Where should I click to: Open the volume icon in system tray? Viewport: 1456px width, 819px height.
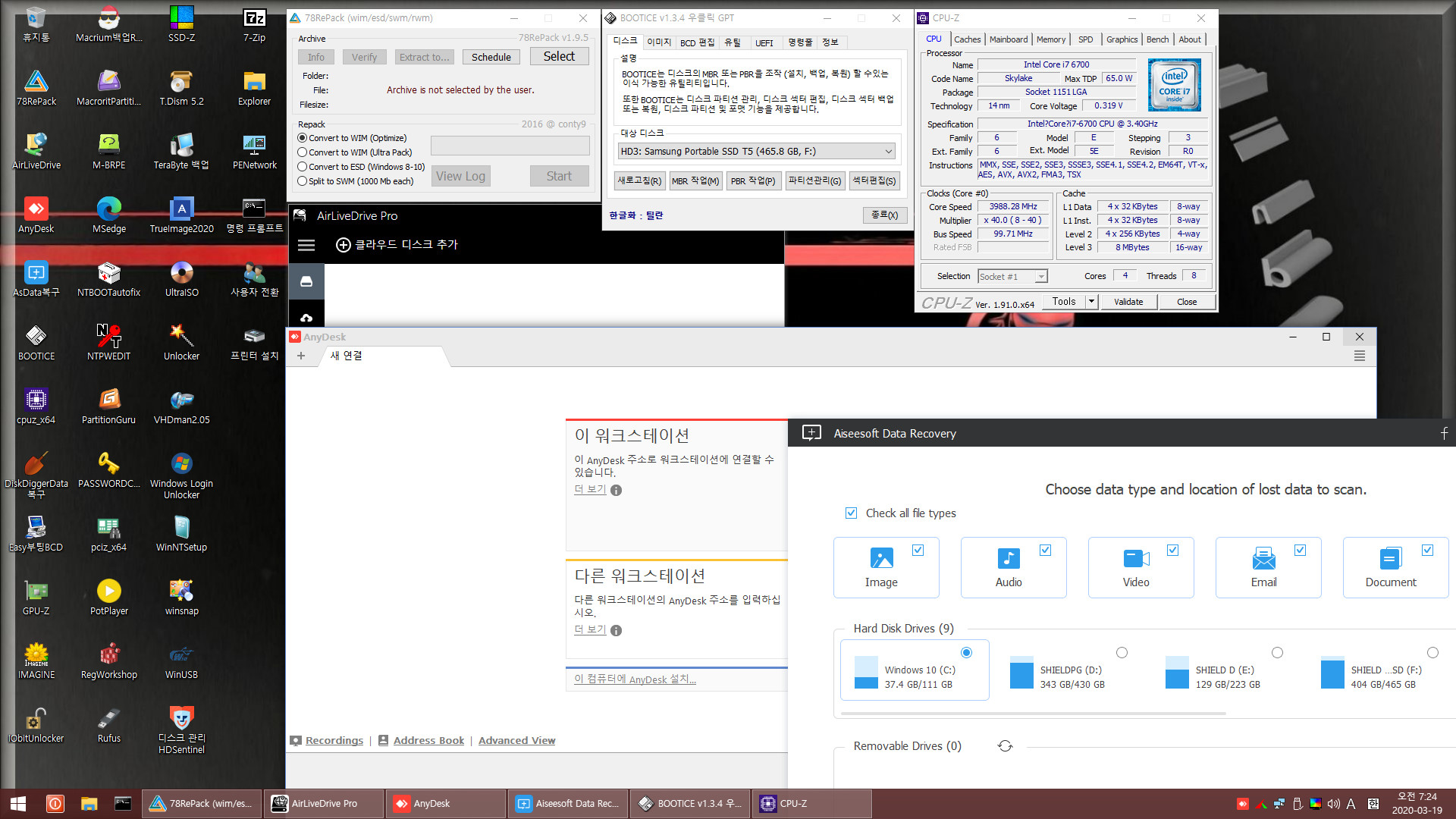coord(1333,804)
